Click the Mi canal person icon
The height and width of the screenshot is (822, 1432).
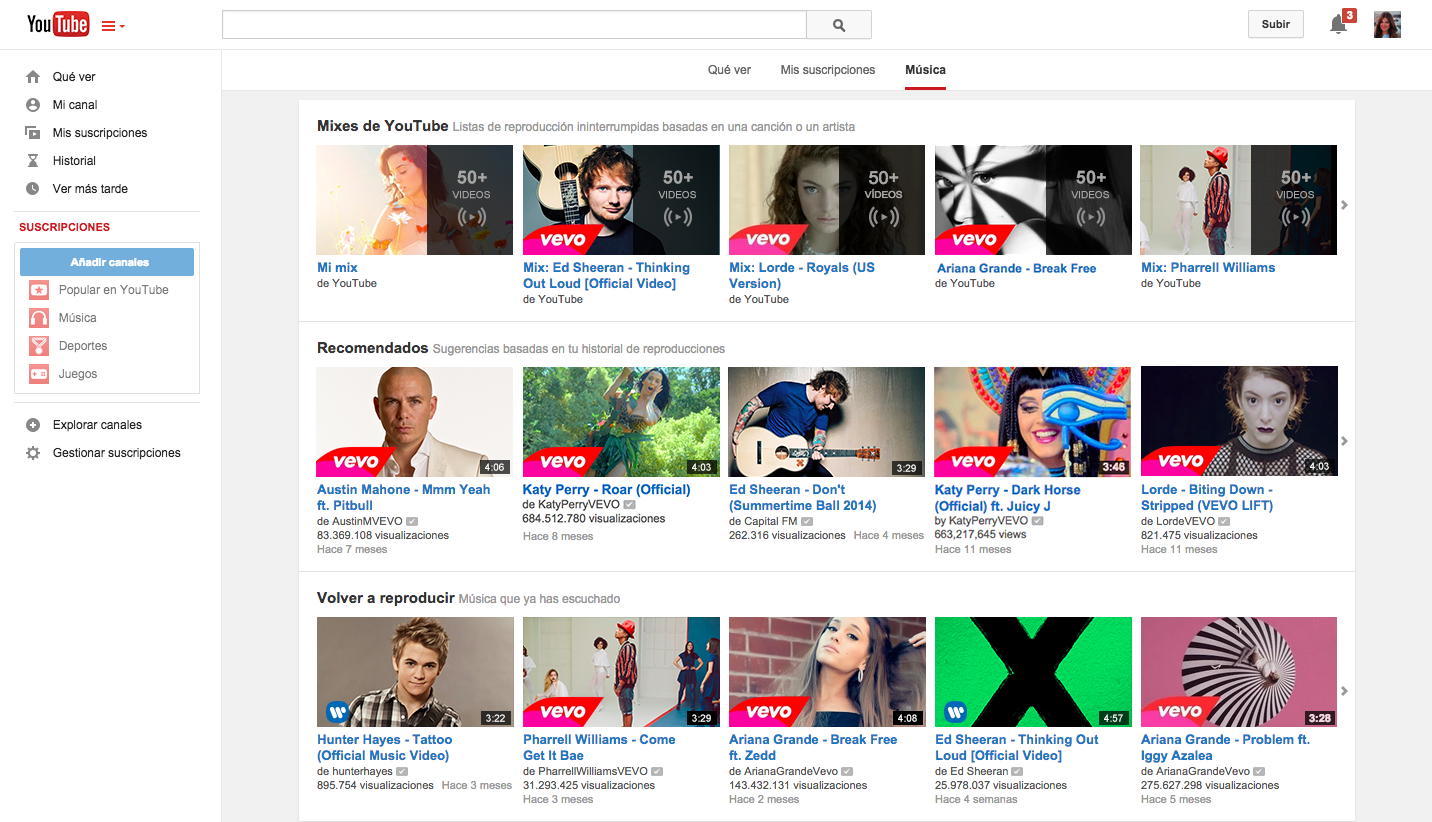click(33, 105)
